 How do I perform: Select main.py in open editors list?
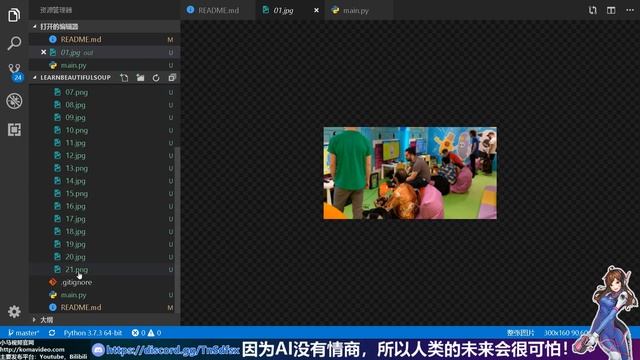pos(104,65)
